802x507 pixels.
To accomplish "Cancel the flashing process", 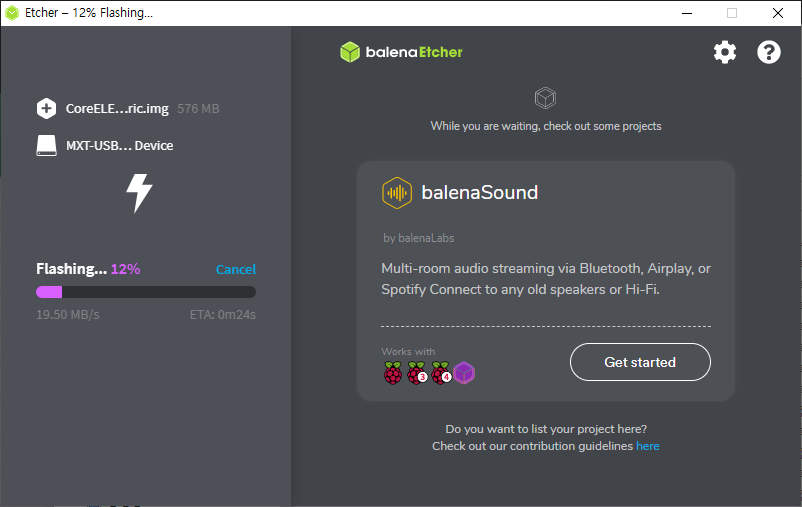I will tap(236, 269).
